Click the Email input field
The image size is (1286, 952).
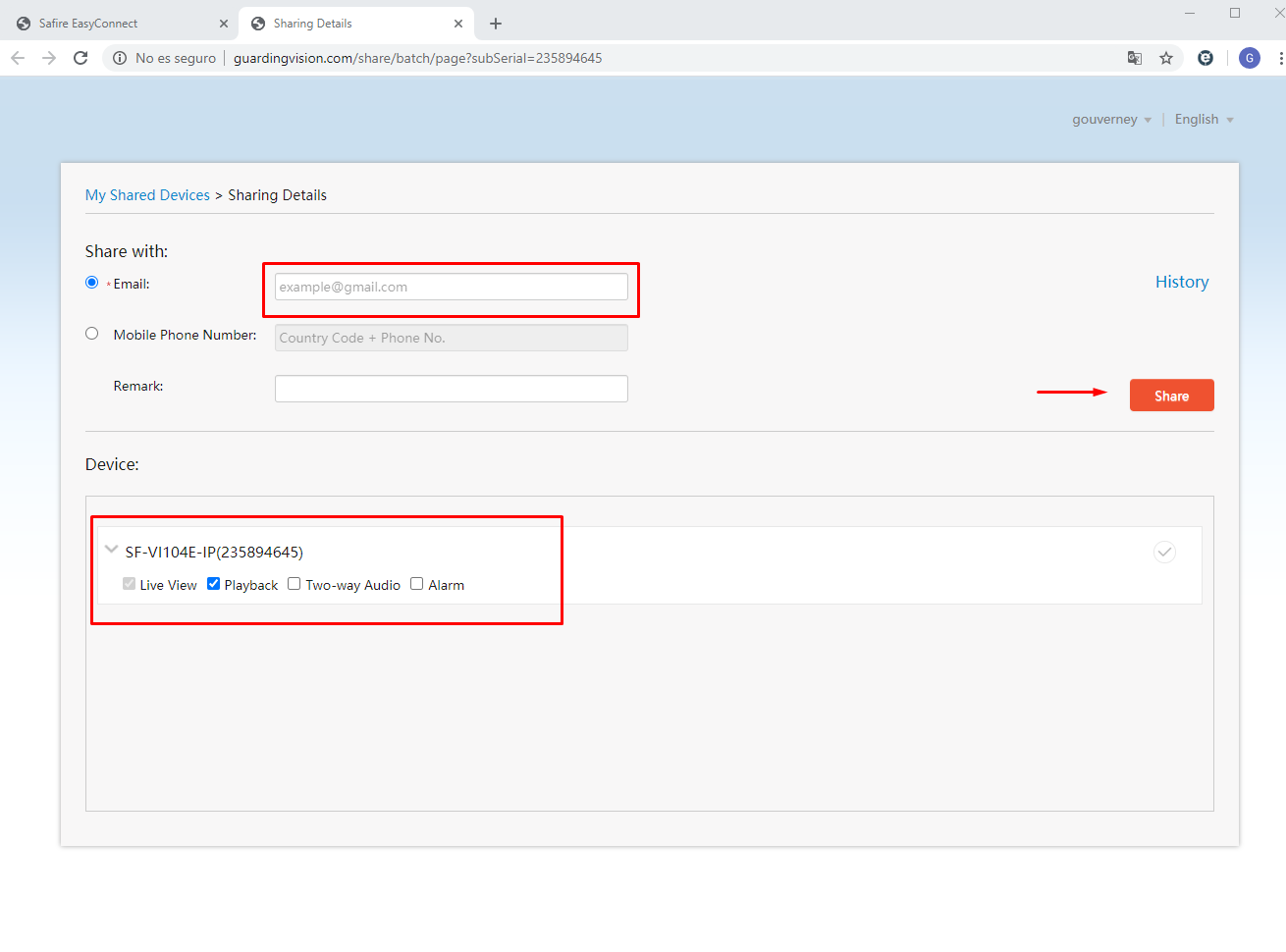click(452, 287)
